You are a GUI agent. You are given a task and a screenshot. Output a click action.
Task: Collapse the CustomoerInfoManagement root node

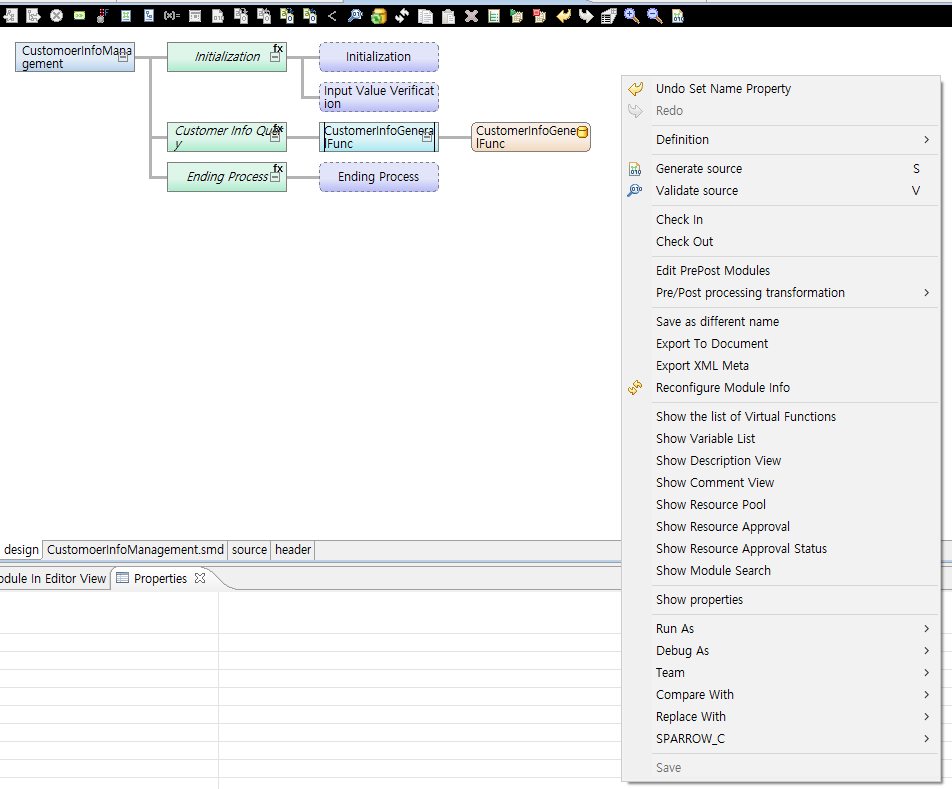[x=123, y=58]
